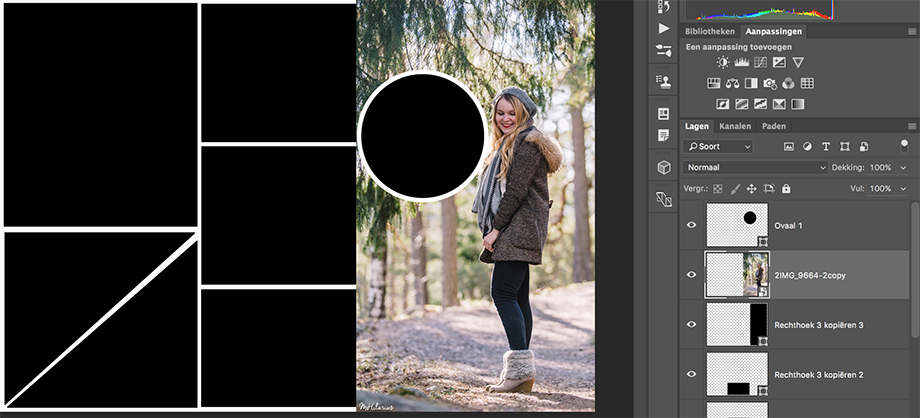
Task: Filter layers by pixel layers
Action: coord(789,147)
